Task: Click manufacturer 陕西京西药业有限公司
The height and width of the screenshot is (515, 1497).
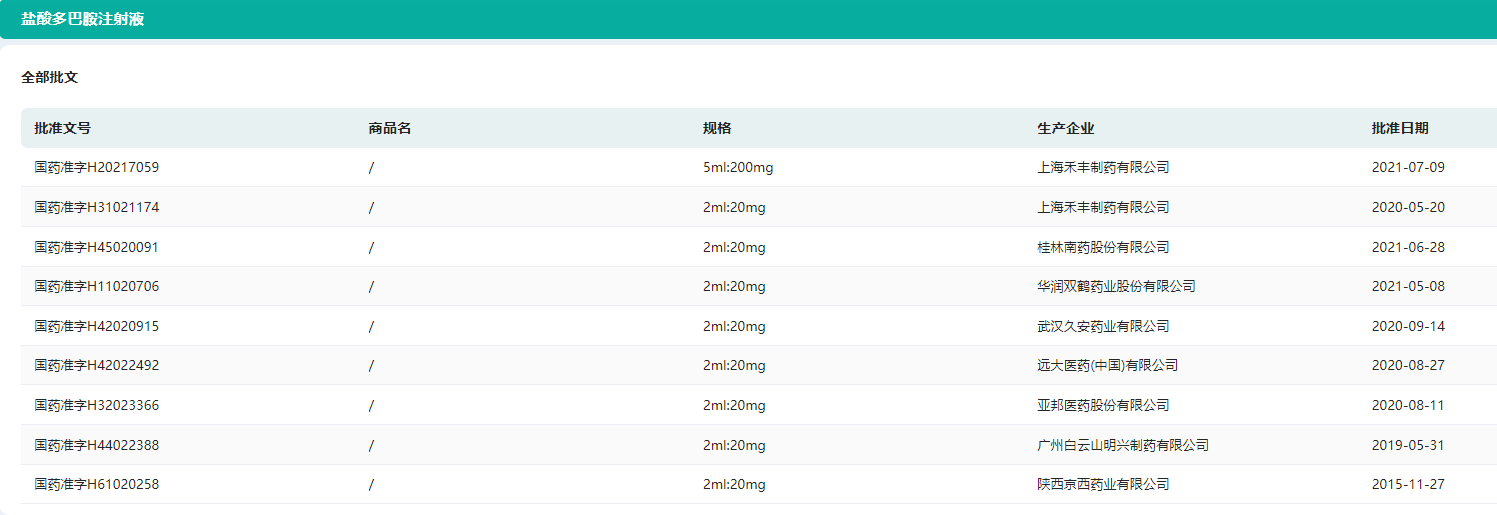Action: click(x=1103, y=484)
